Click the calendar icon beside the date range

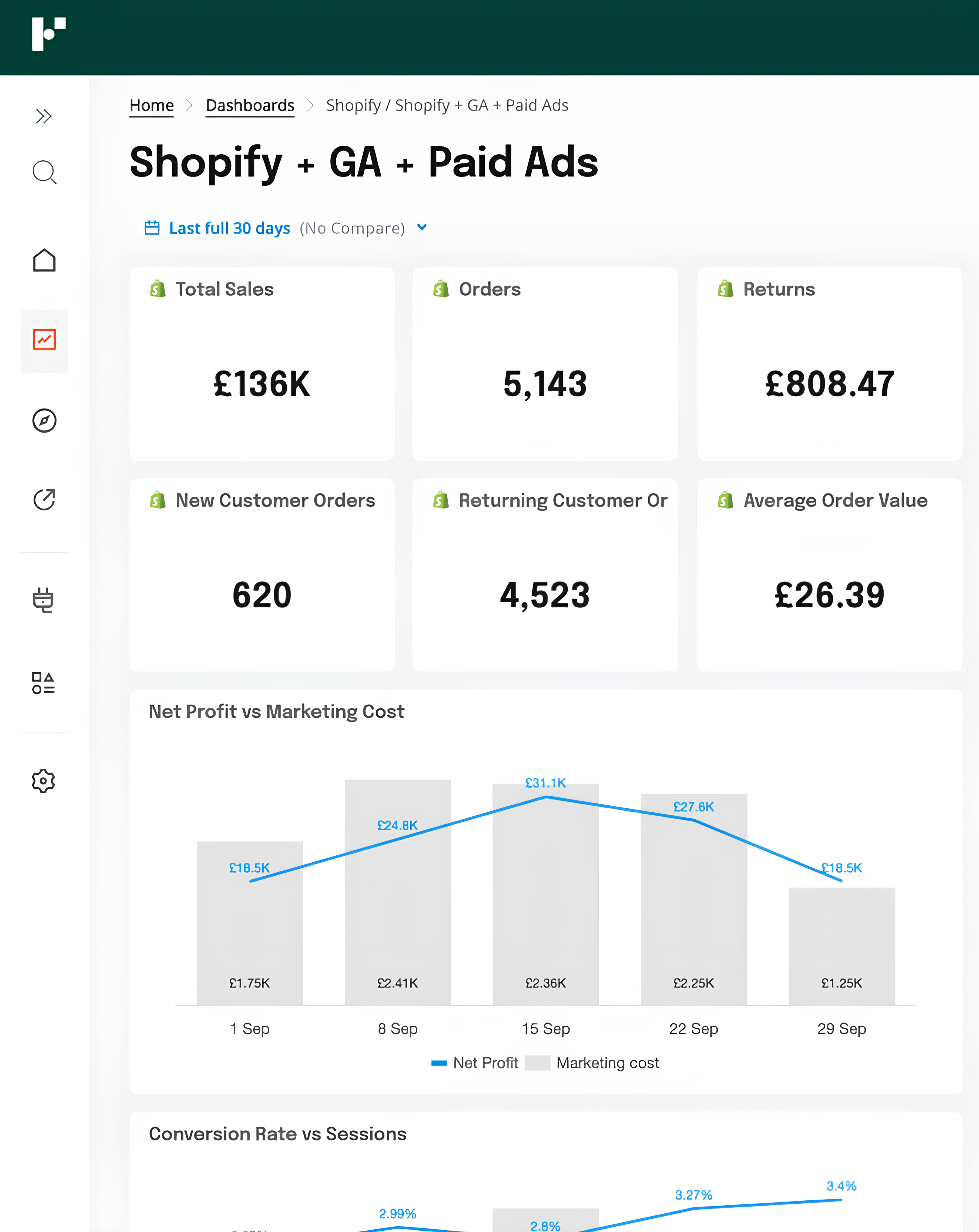pyautogui.click(x=152, y=228)
